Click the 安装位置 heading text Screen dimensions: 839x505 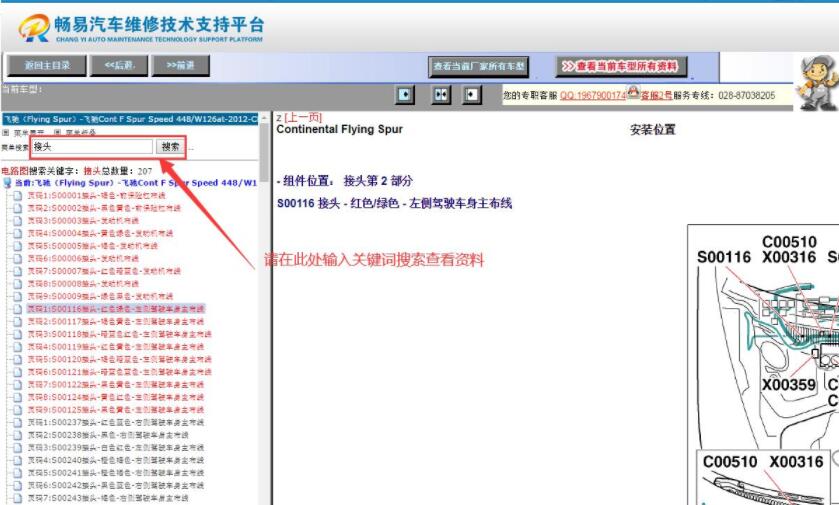tap(652, 129)
